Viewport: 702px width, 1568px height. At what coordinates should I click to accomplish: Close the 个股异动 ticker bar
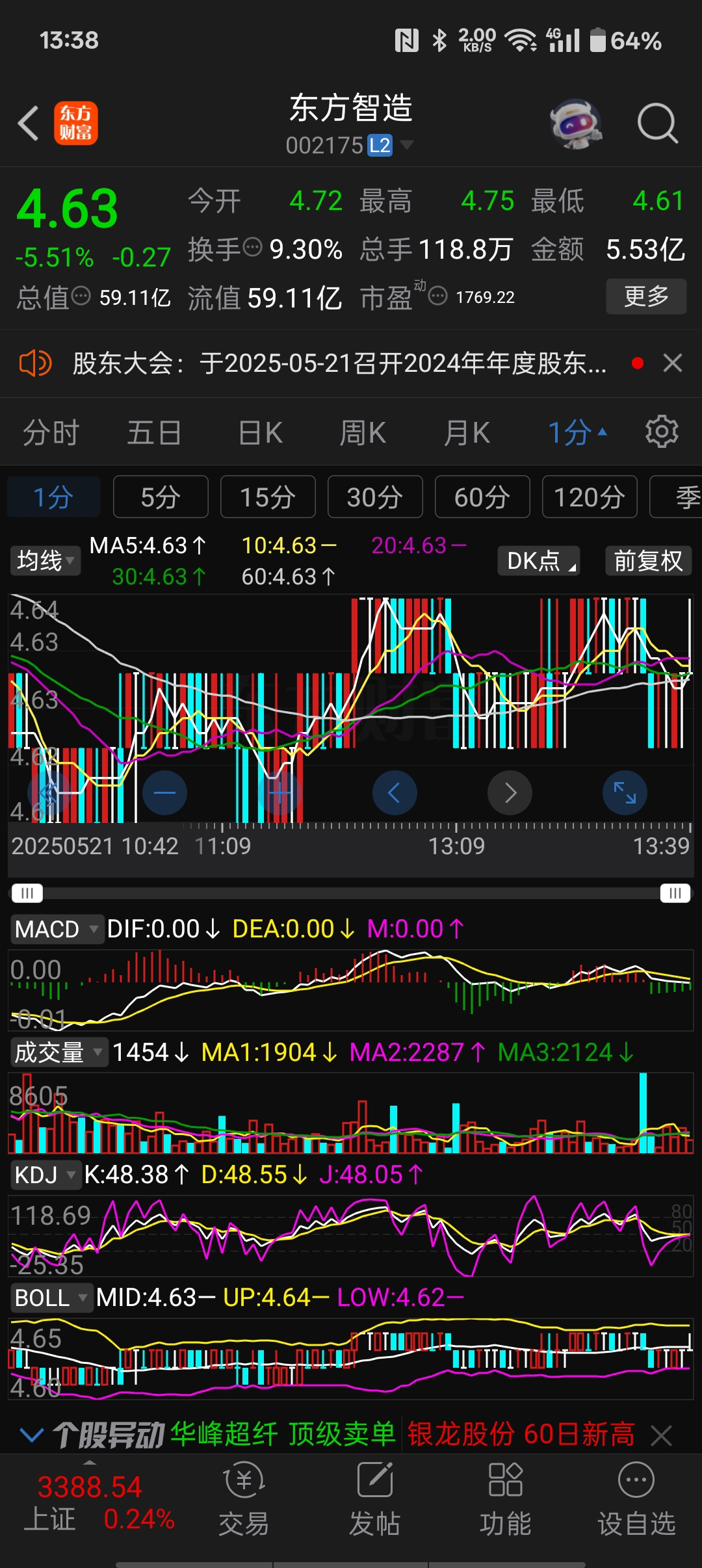click(x=662, y=1435)
